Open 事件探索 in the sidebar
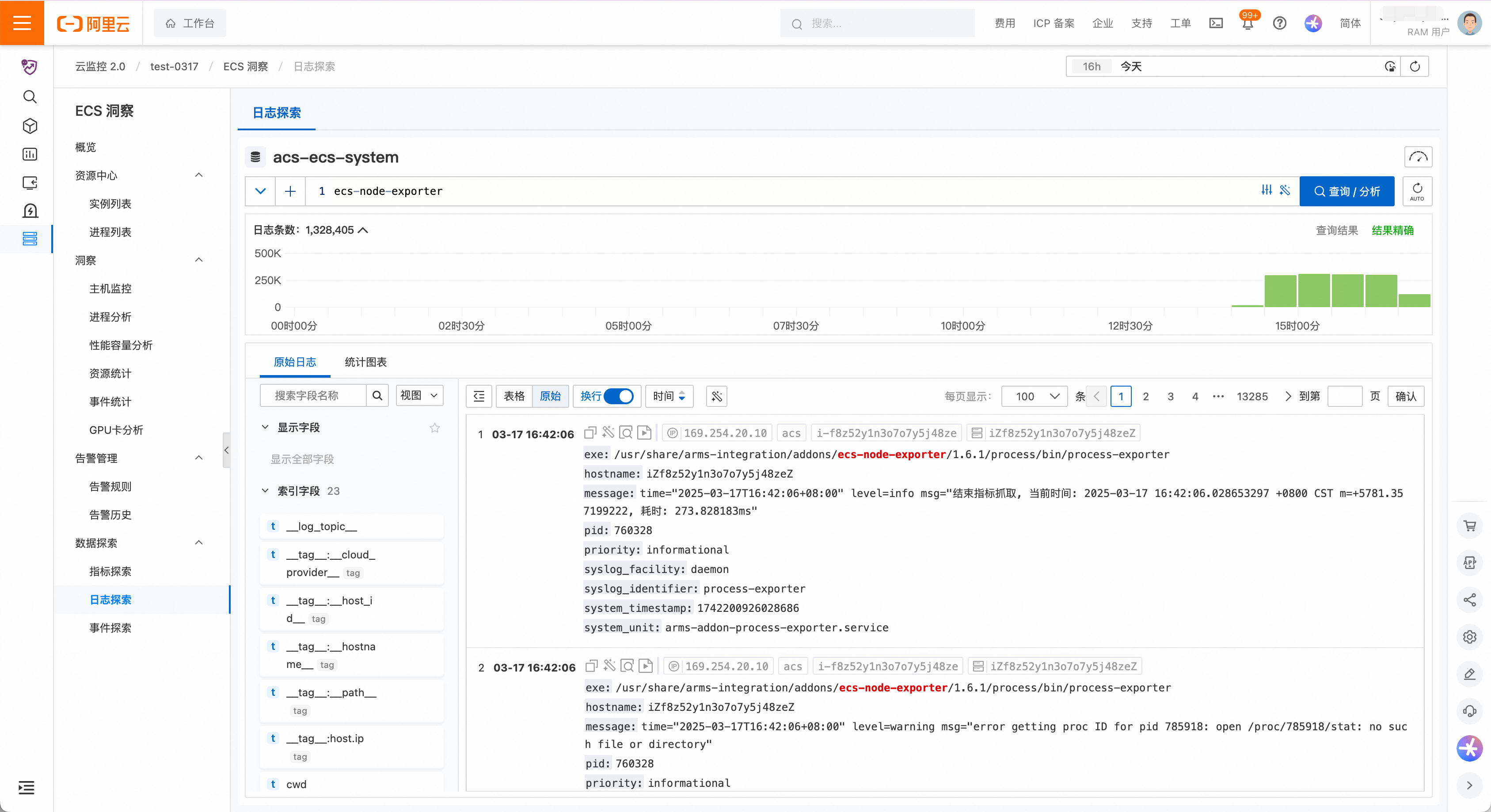1491x812 pixels. [110, 629]
